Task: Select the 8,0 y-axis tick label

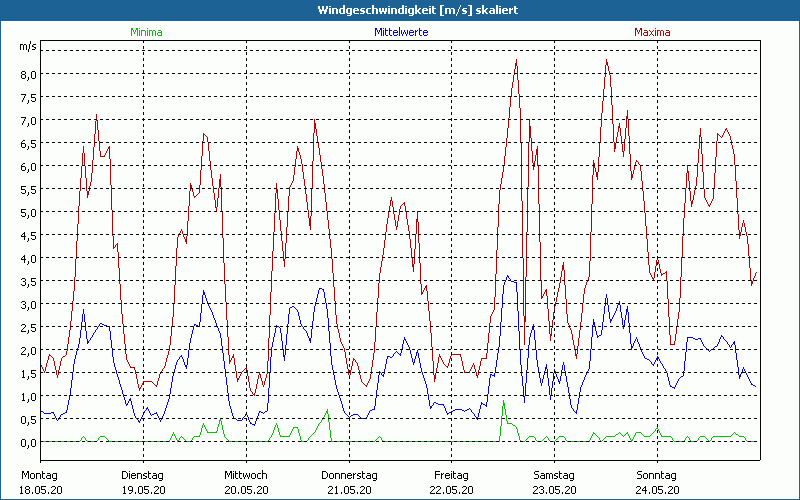Action: tap(27, 74)
